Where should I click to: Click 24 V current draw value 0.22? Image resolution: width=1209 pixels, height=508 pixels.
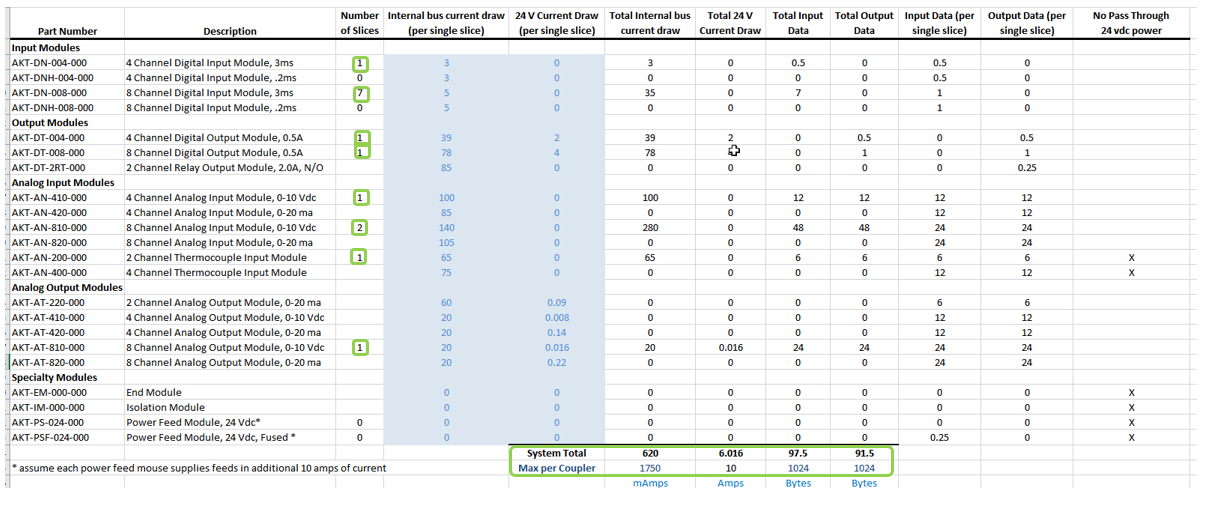click(557, 363)
